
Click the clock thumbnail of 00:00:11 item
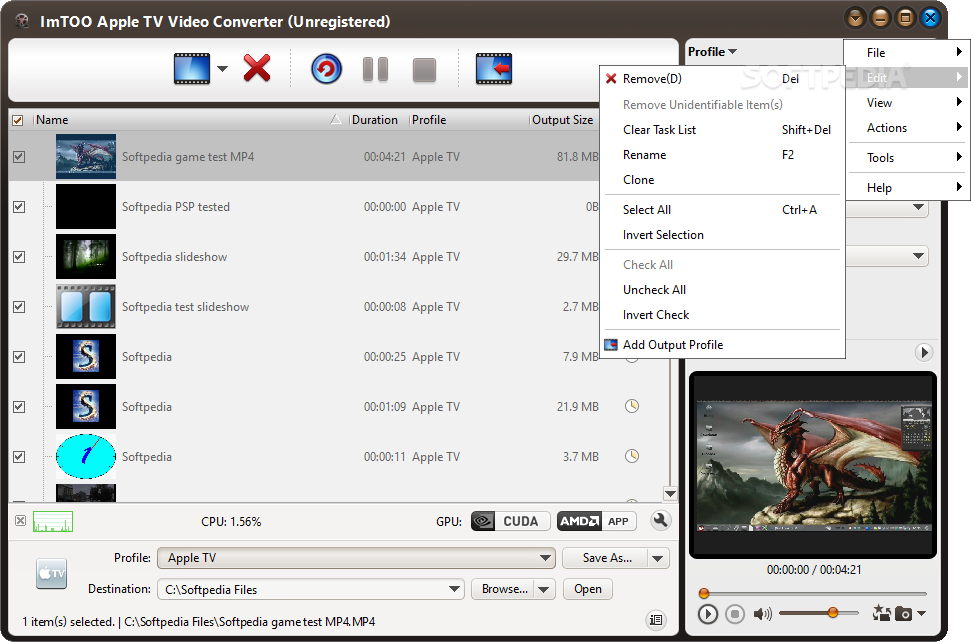coord(86,456)
